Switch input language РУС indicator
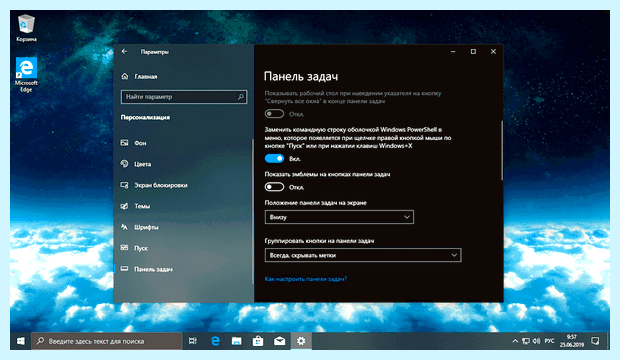The image size is (620, 360). click(549, 341)
